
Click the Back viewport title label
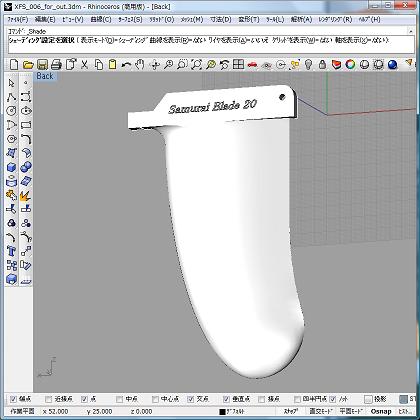click(x=45, y=76)
